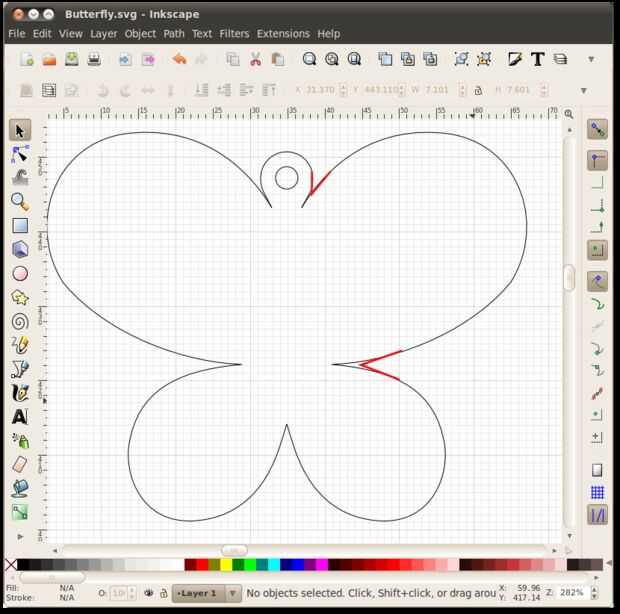Select the Spiral tool
Image resolution: width=620 pixels, height=614 pixels.
(x=20, y=321)
